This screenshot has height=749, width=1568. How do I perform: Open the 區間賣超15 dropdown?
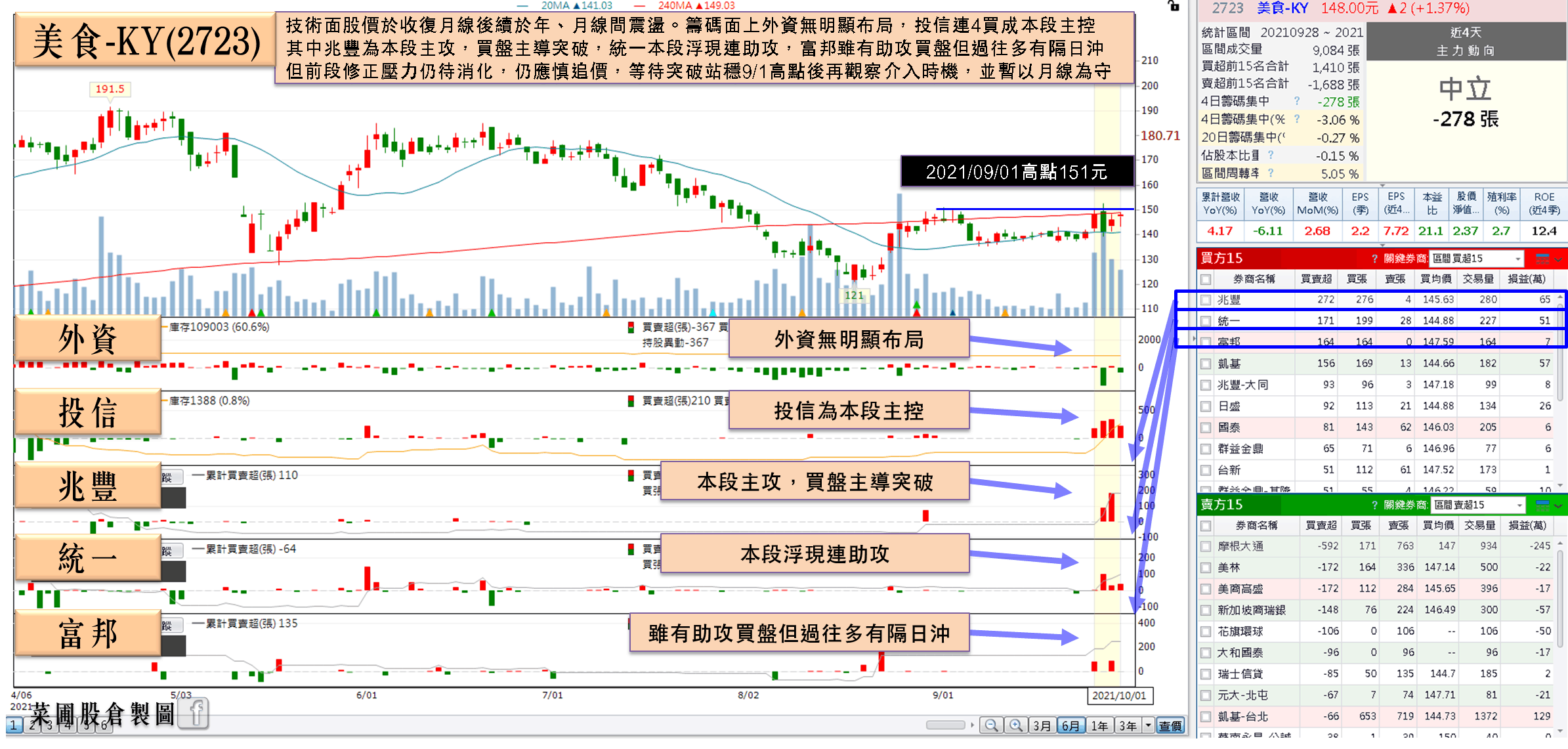1478,505
